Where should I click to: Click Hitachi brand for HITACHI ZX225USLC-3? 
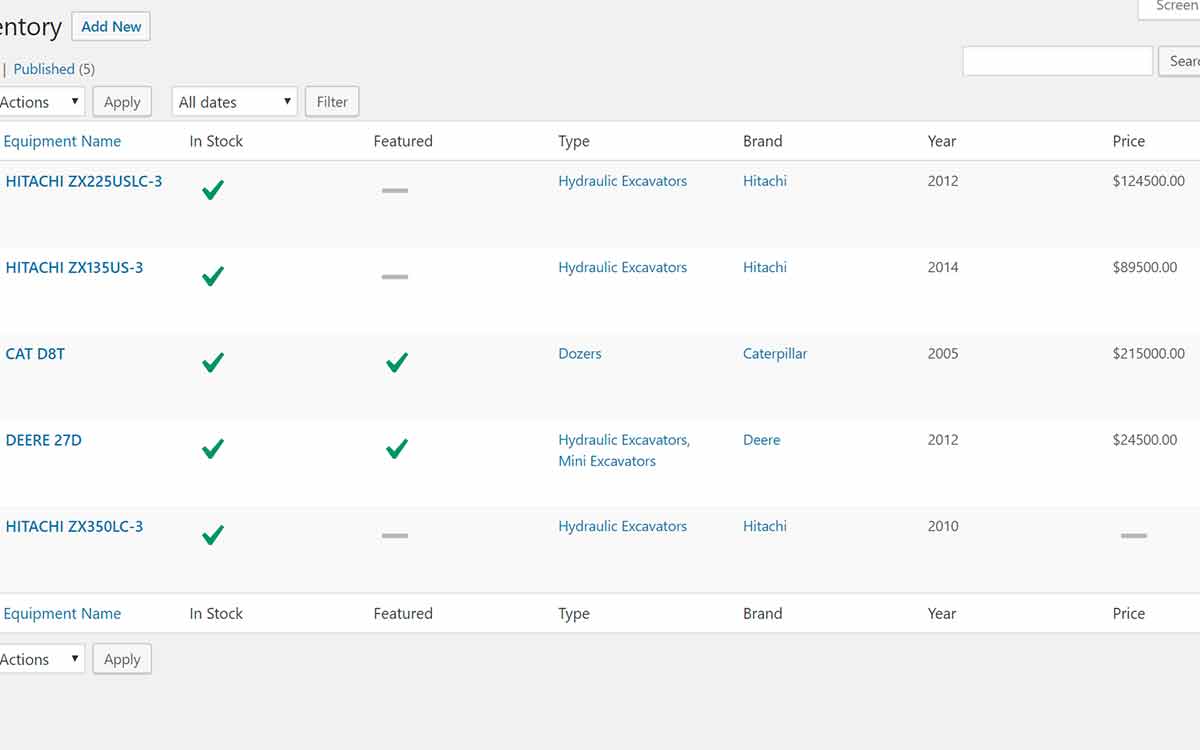click(x=765, y=181)
